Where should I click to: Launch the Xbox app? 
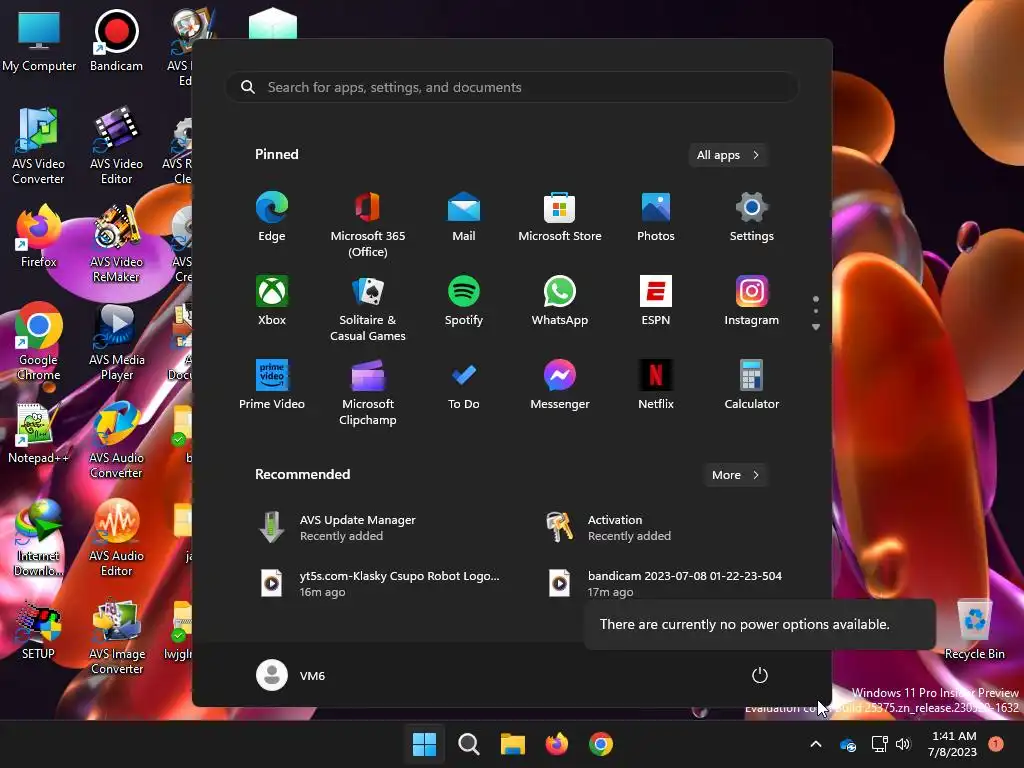[272, 301]
